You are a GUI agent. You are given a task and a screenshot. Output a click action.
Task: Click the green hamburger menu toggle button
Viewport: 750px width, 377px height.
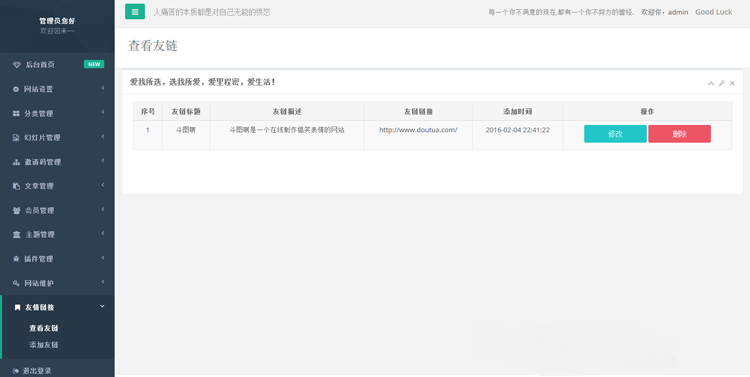(135, 11)
